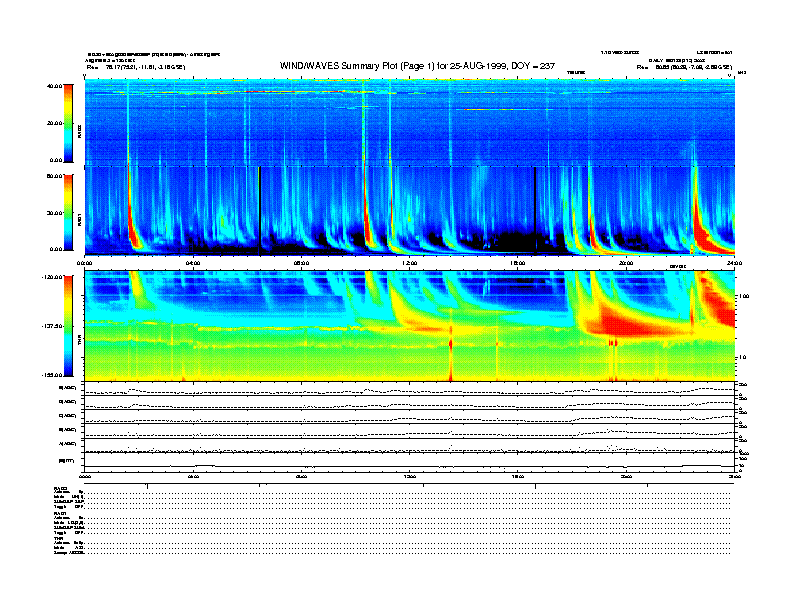Click the -155.00 label on TNR color scale
Screen dimensions: 792x612
click(52, 375)
